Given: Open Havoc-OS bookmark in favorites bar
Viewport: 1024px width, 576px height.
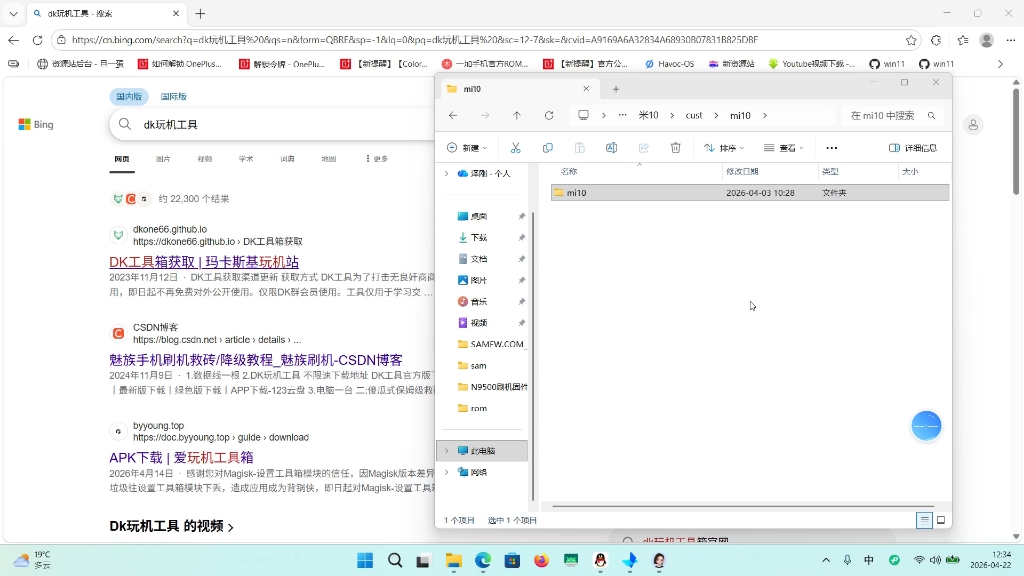Looking at the screenshot, I should coord(669,64).
